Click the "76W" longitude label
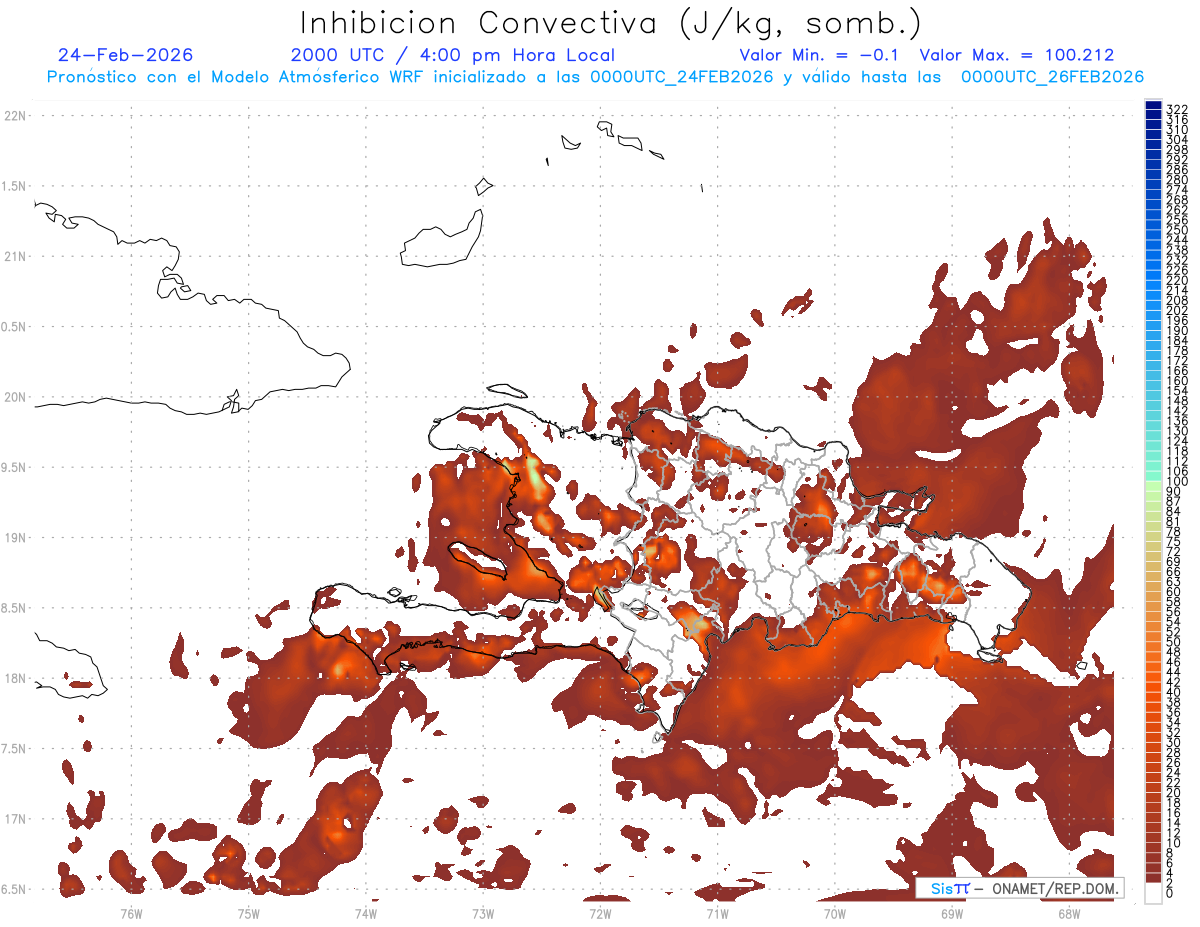The image size is (1200, 927). click(131, 913)
